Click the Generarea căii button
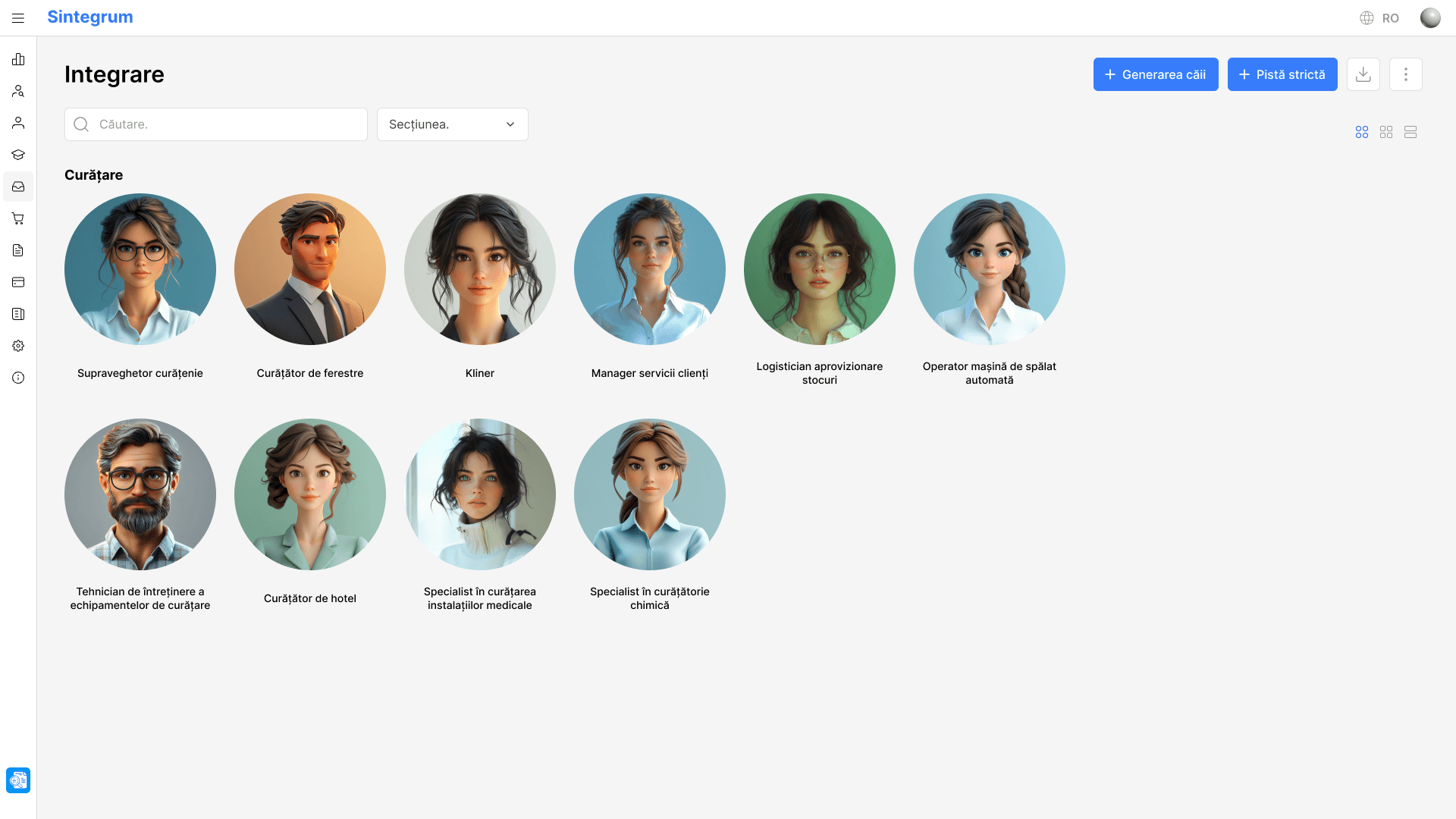The image size is (1456, 819). [1155, 74]
